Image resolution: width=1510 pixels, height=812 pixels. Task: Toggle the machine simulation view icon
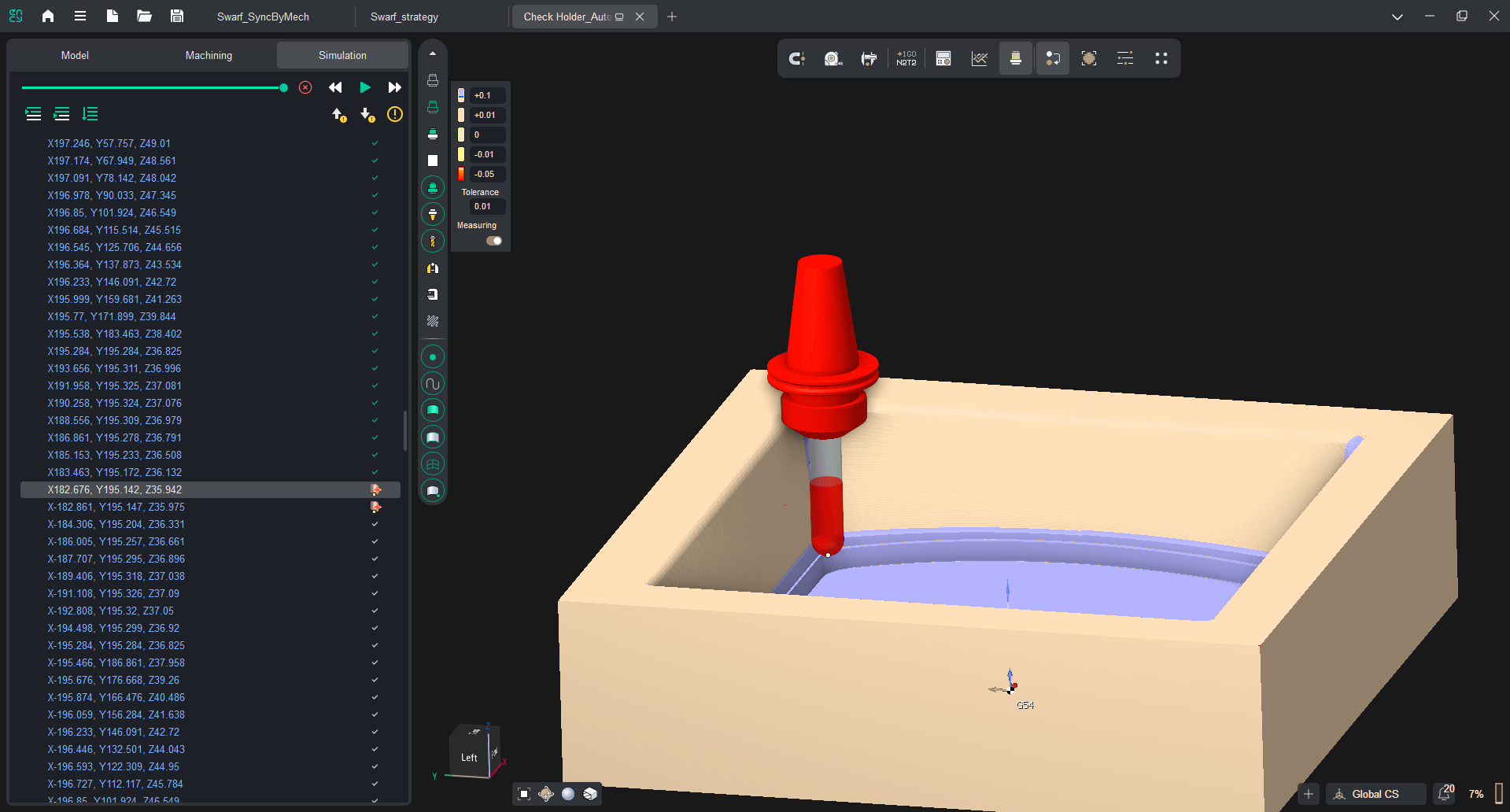(x=1016, y=58)
